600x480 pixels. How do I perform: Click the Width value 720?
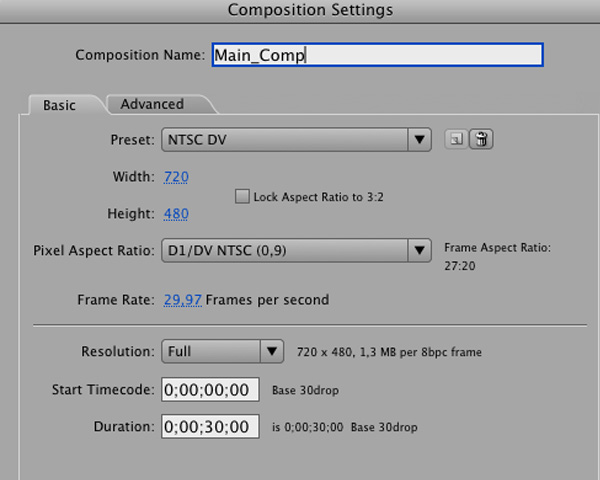pyautogui.click(x=176, y=177)
